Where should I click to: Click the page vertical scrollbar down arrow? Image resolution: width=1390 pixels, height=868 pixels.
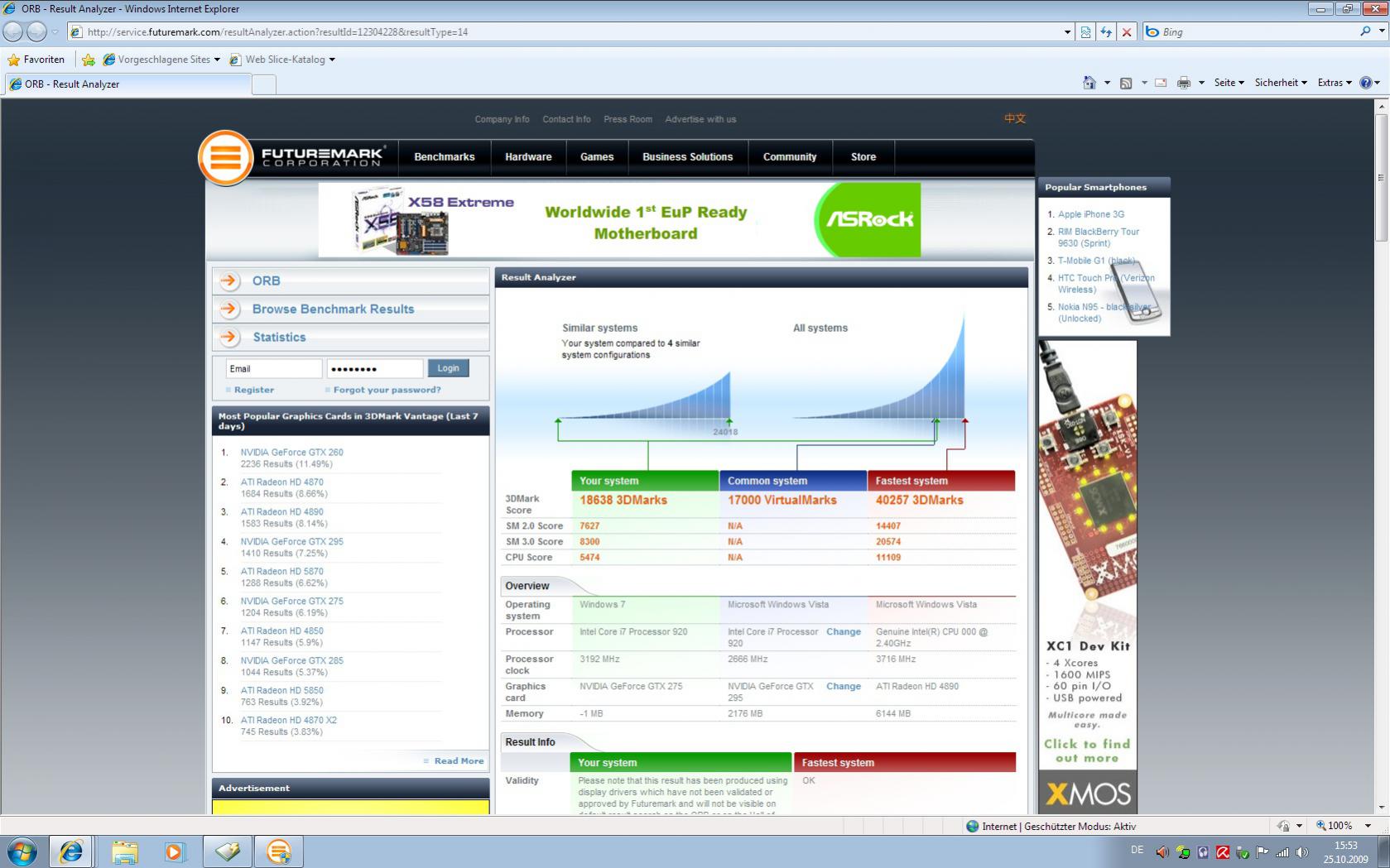coord(1381,808)
